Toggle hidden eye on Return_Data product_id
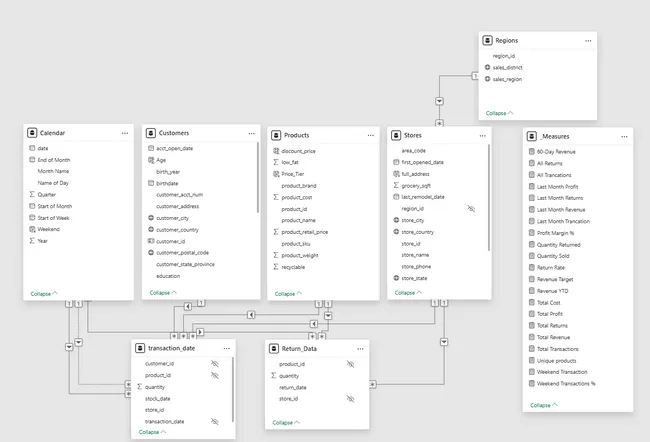Image resolution: width=650 pixels, height=442 pixels. click(351, 364)
